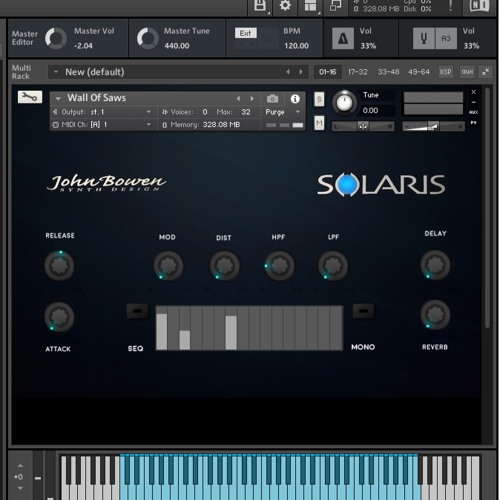Toggle the Ext sync button
This screenshot has width=500, height=500.
246,33
